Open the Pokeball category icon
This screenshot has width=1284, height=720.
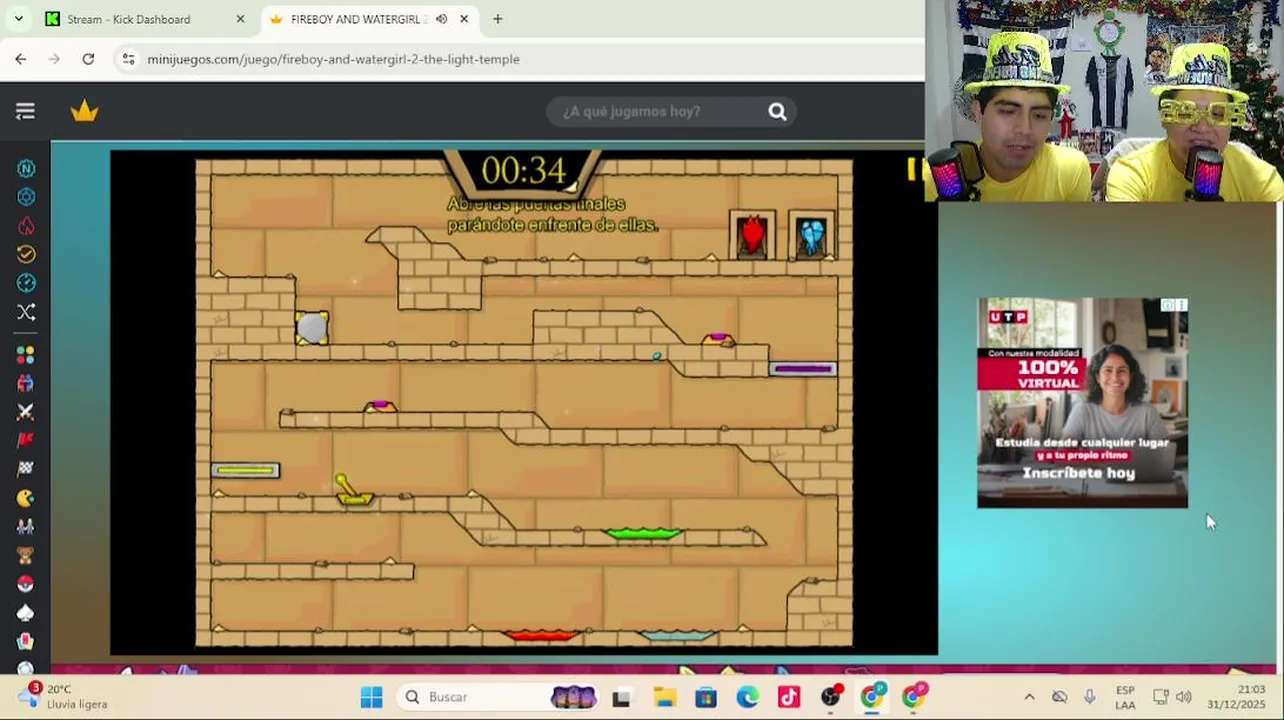coord(26,584)
